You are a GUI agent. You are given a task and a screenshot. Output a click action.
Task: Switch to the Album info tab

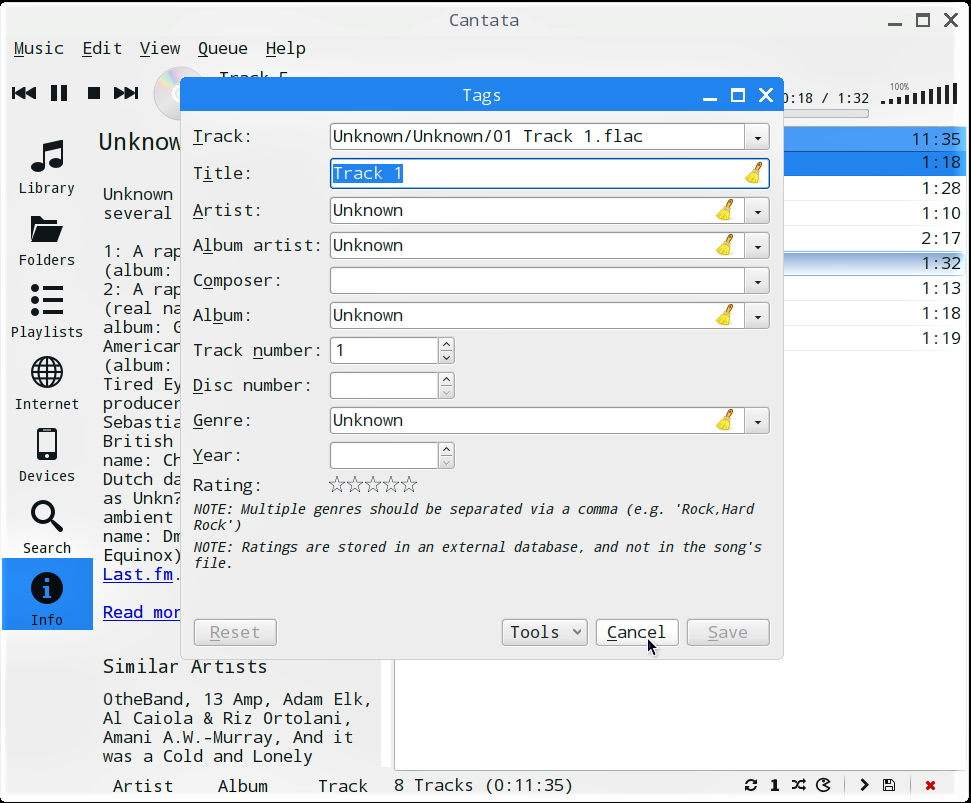243,786
